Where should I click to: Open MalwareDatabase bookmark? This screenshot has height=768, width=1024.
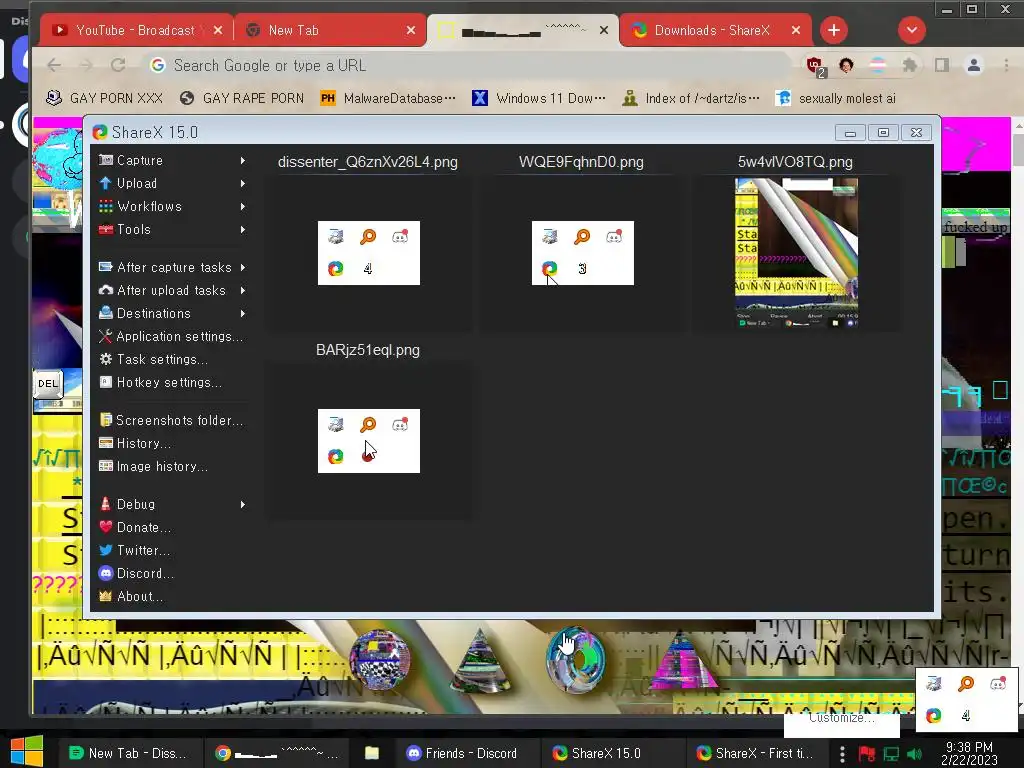pos(388,99)
